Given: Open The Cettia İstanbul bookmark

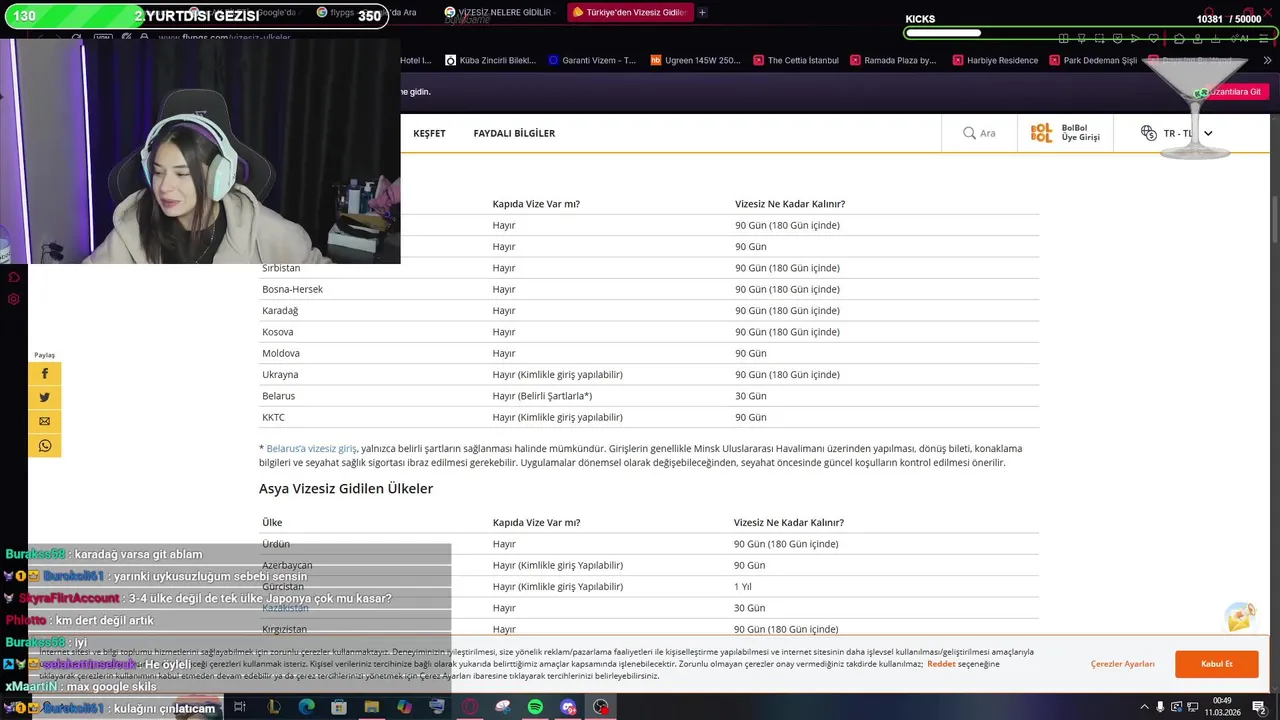Looking at the screenshot, I should [x=796, y=60].
